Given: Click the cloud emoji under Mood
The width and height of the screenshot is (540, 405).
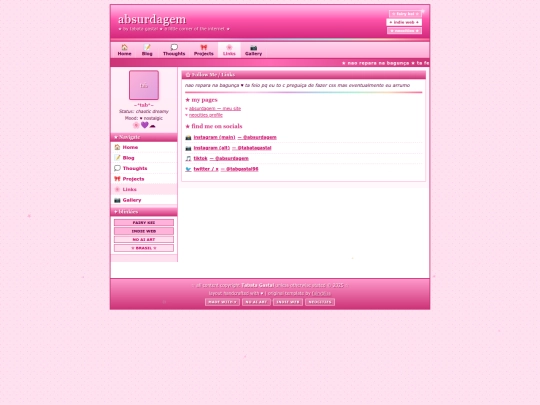Looking at the screenshot, I should coord(152,126).
